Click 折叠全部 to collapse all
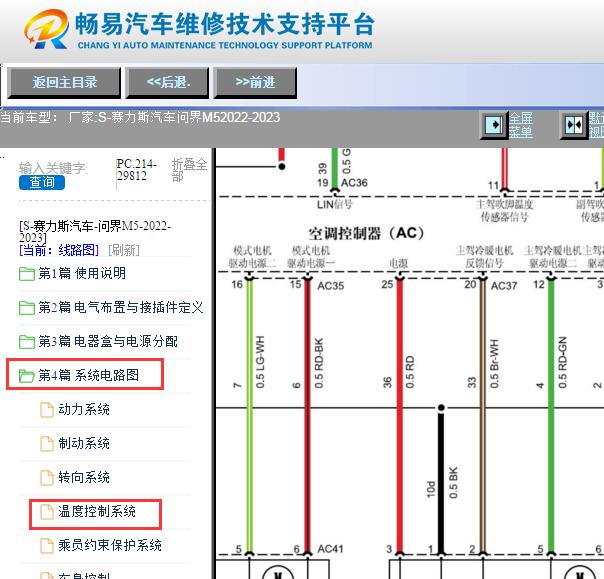This screenshot has height=579, width=604. (x=189, y=170)
